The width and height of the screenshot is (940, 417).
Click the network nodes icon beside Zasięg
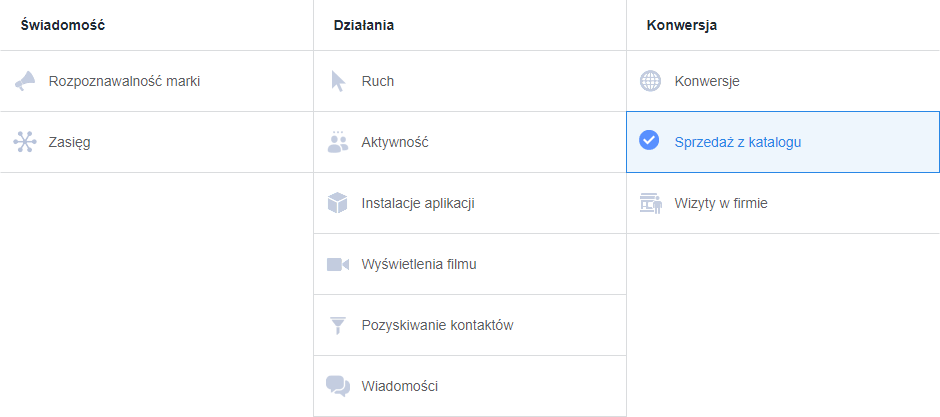pyautogui.click(x=25, y=142)
